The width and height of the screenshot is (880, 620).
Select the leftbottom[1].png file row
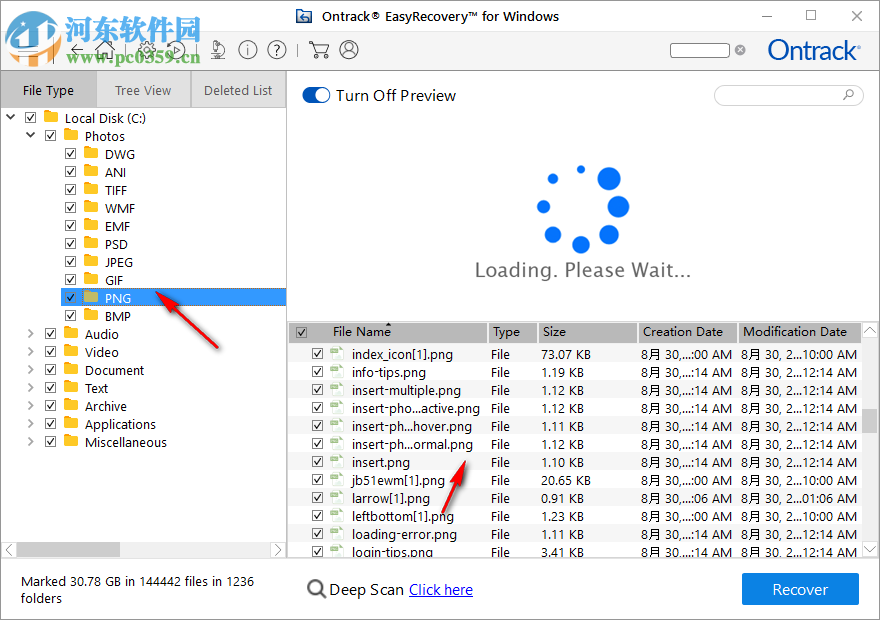click(575, 516)
